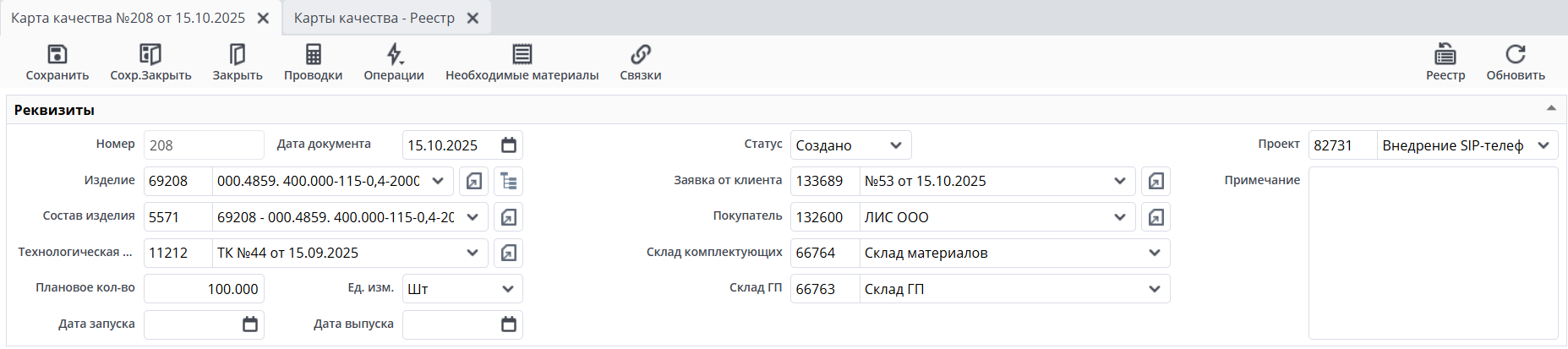Screen dimensions: 1568x349
Task: Switch to Карты качества - Реестр tab
Action: click(x=374, y=18)
